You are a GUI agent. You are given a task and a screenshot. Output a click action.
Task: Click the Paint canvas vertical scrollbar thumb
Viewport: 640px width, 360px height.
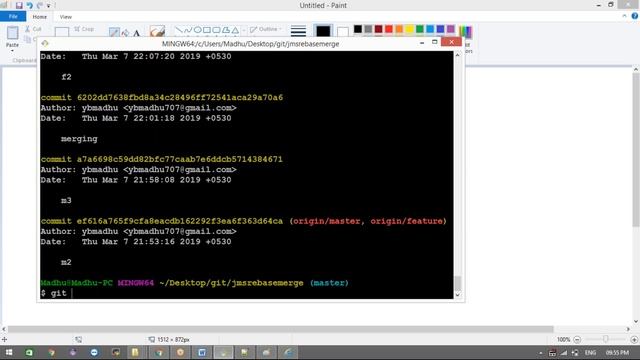point(636,150)
